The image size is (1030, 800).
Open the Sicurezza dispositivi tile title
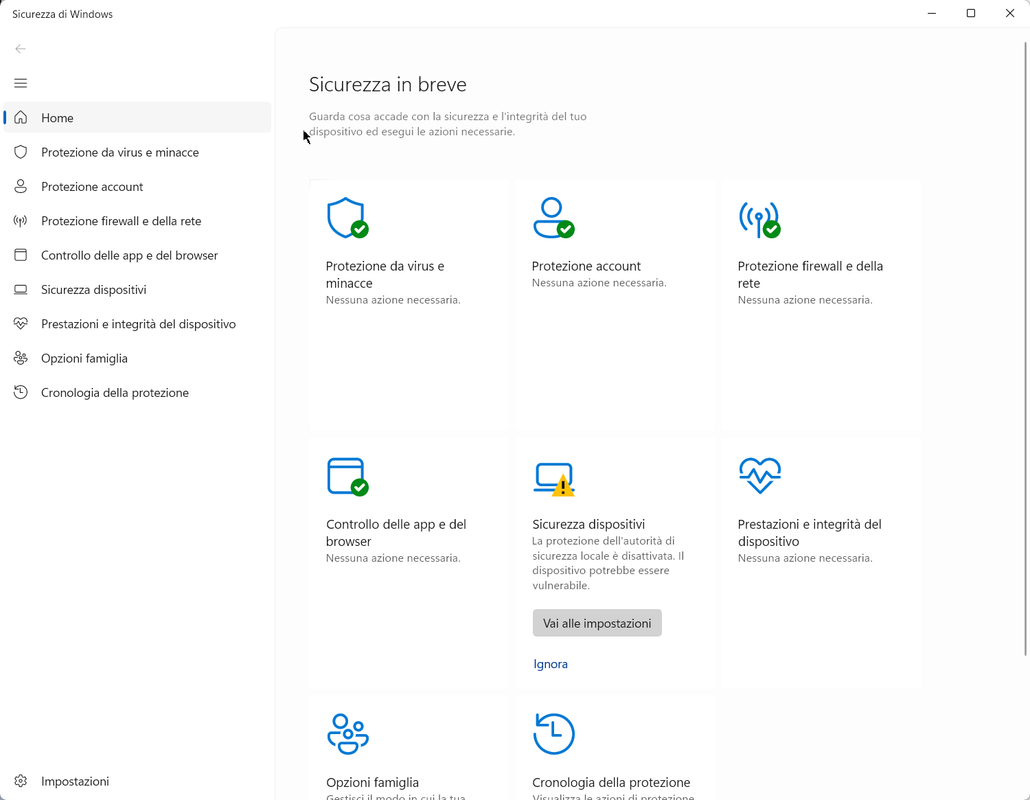(589, 524)
